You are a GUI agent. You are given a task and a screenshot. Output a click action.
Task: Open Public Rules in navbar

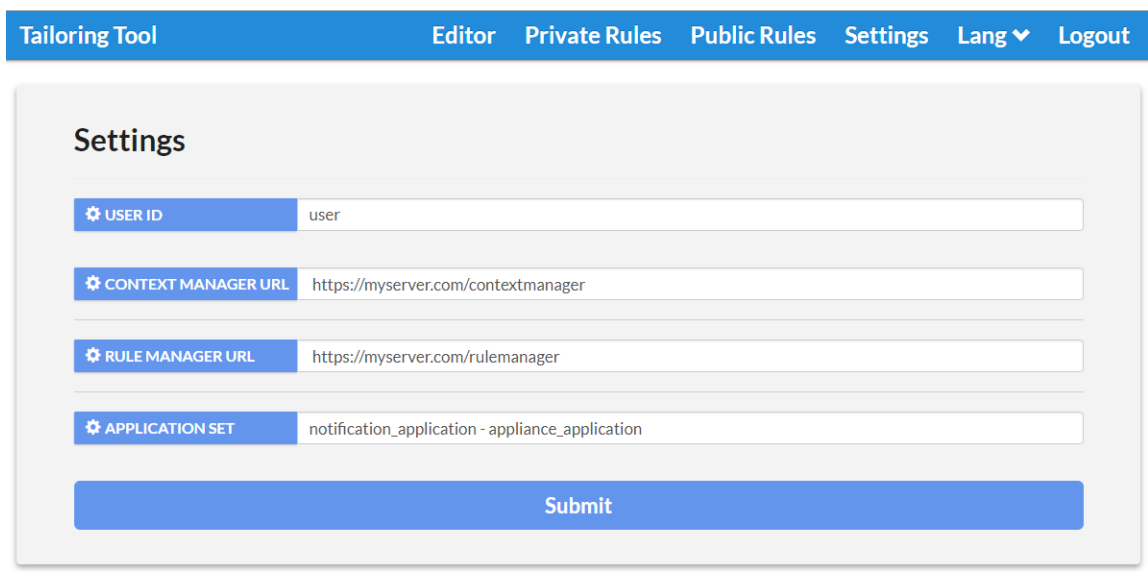pyautogui.click(x=753, y=35)
